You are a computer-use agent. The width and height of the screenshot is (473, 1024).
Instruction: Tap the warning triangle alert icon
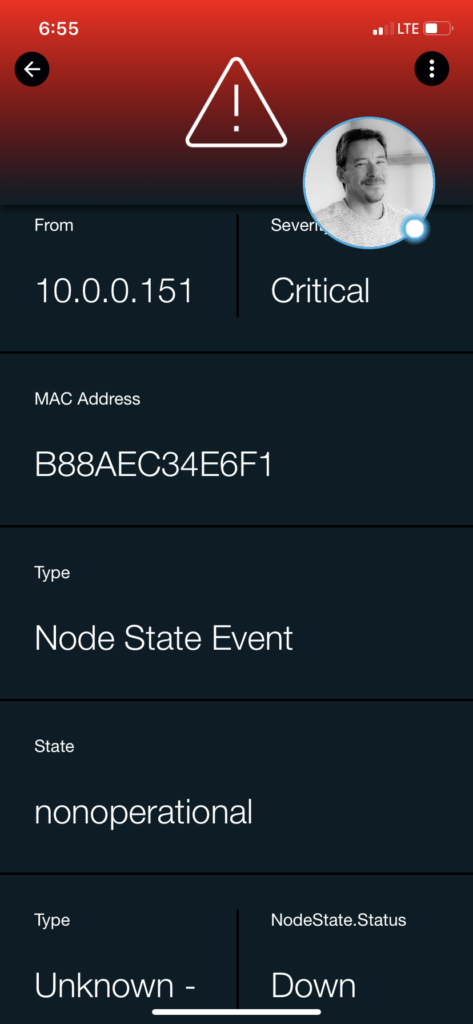coord(236,103)
